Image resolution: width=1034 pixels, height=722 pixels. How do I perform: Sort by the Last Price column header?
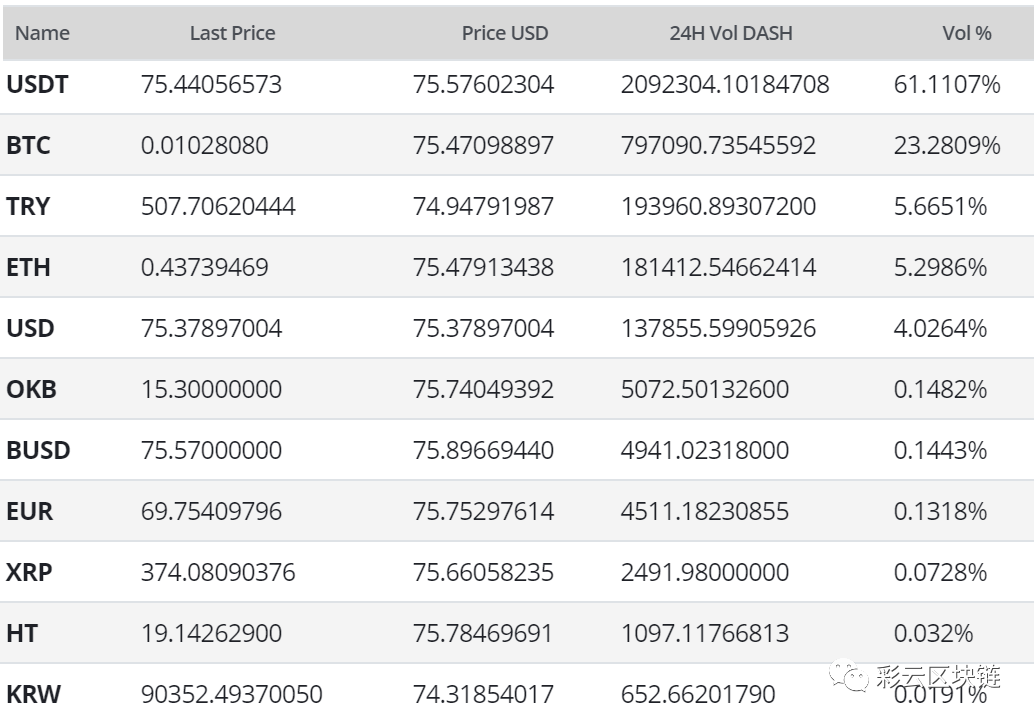232,33
